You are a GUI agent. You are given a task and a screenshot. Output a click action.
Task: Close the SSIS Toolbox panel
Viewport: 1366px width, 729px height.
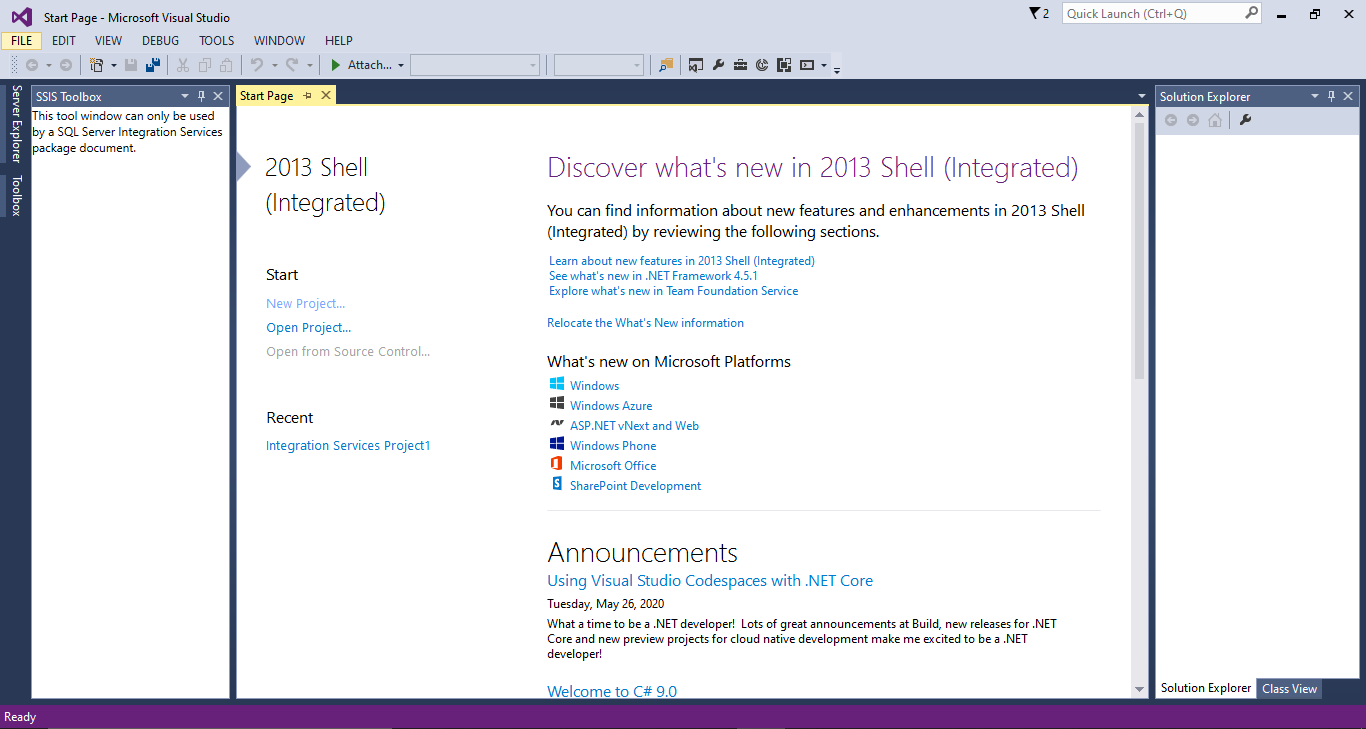coord(218,96)
